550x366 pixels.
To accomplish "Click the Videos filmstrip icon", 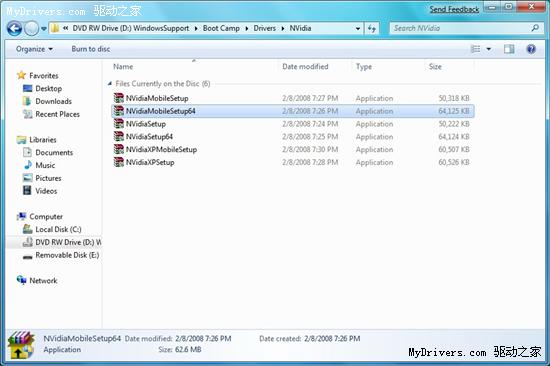I will [x=27, y=191].
